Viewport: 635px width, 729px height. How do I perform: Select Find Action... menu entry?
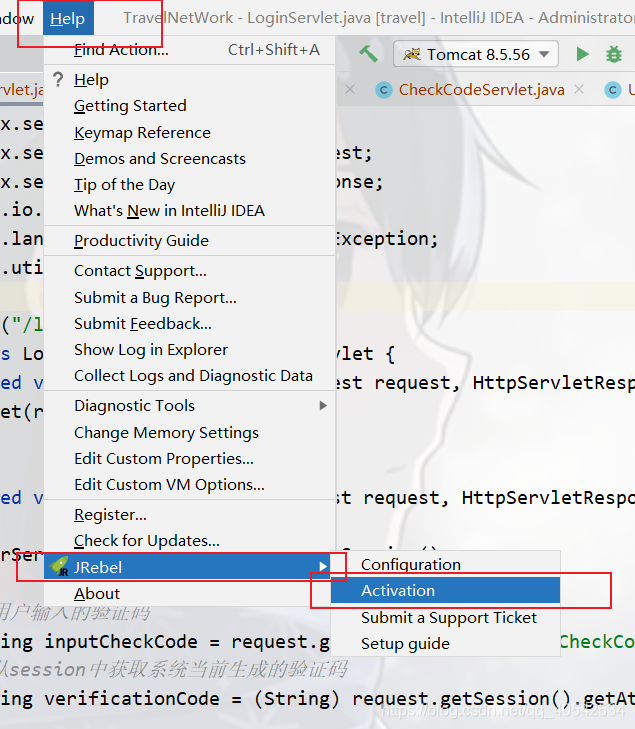[190, 49]
